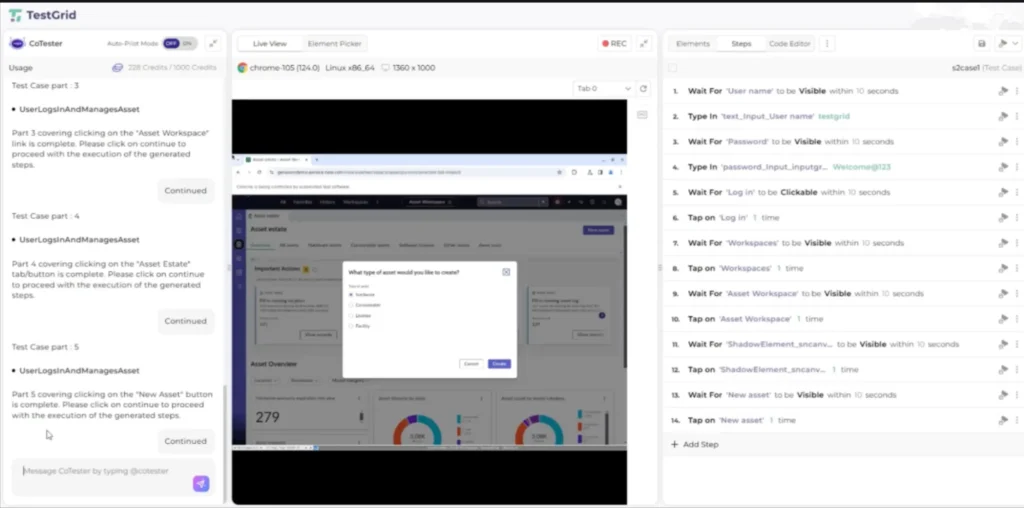The width and height of the screenshot is (1024, 508).
Task: Run step 1 using its play icon
Action: 1001,91
